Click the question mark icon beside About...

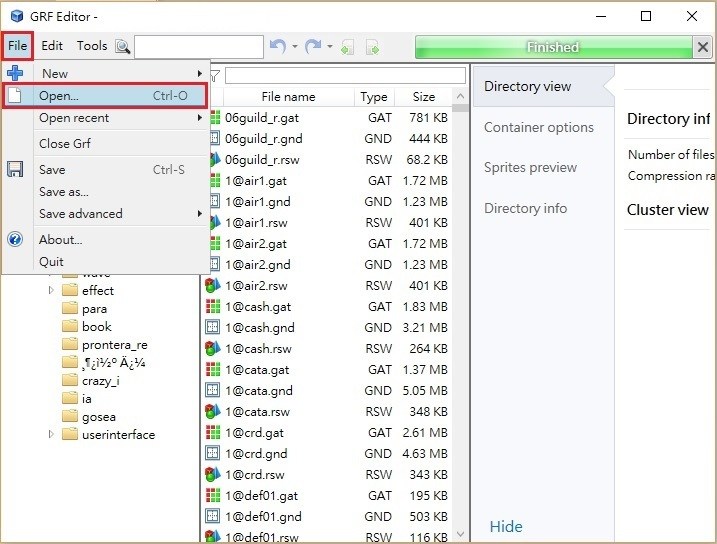click(15, 239)
